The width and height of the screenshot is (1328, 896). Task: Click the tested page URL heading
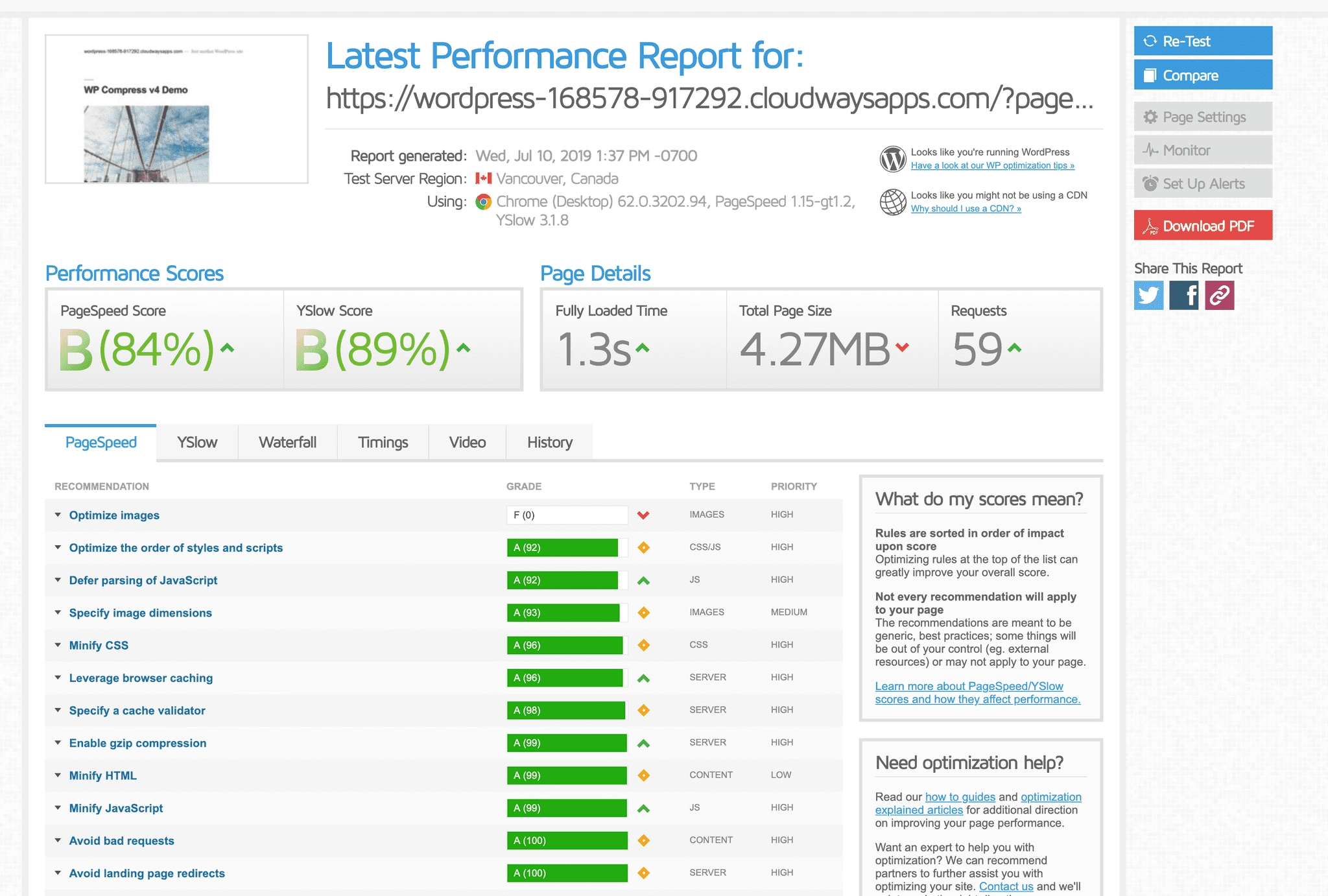point(709,99)
